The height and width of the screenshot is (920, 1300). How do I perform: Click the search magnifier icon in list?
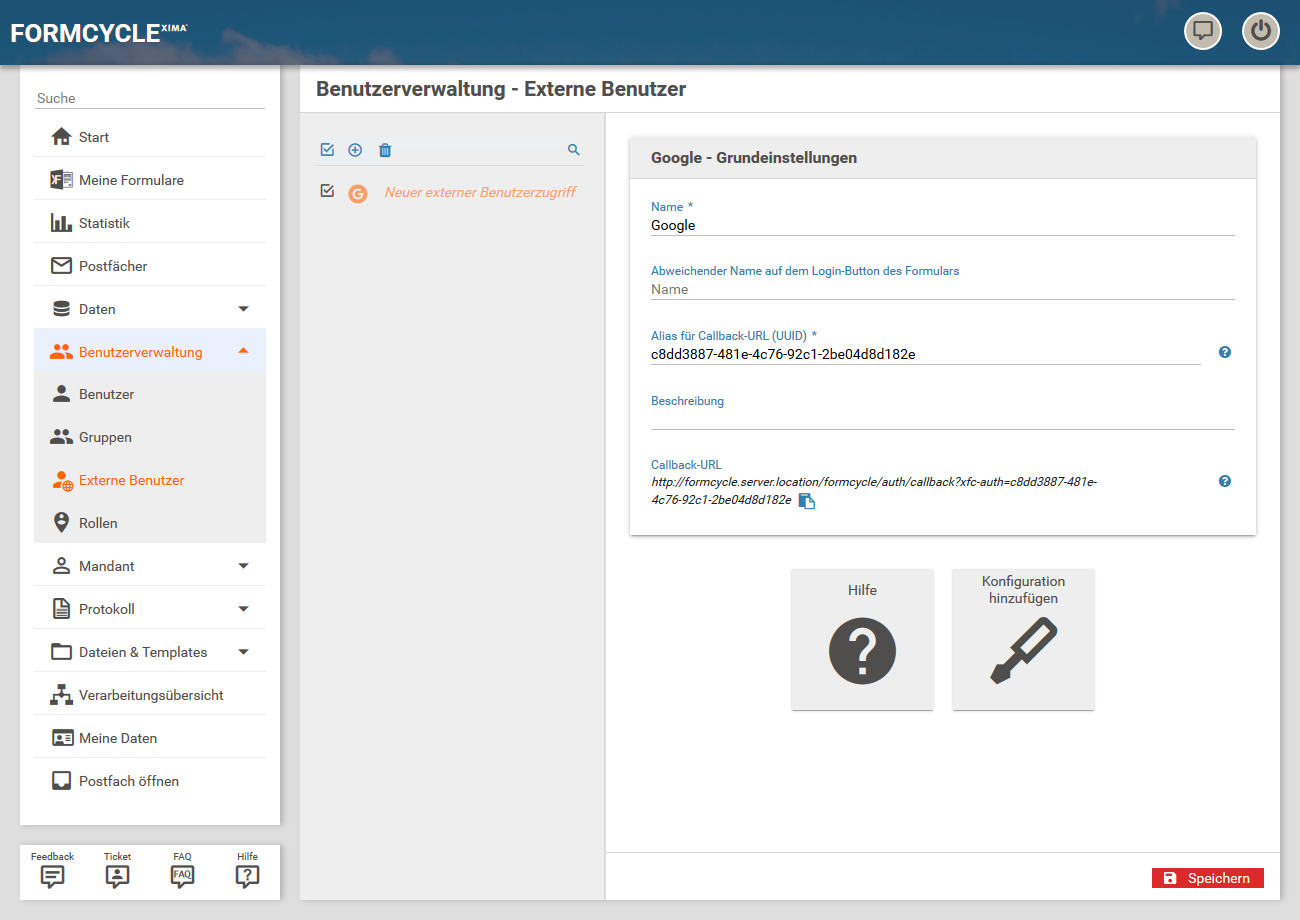(x=574, y=150)
